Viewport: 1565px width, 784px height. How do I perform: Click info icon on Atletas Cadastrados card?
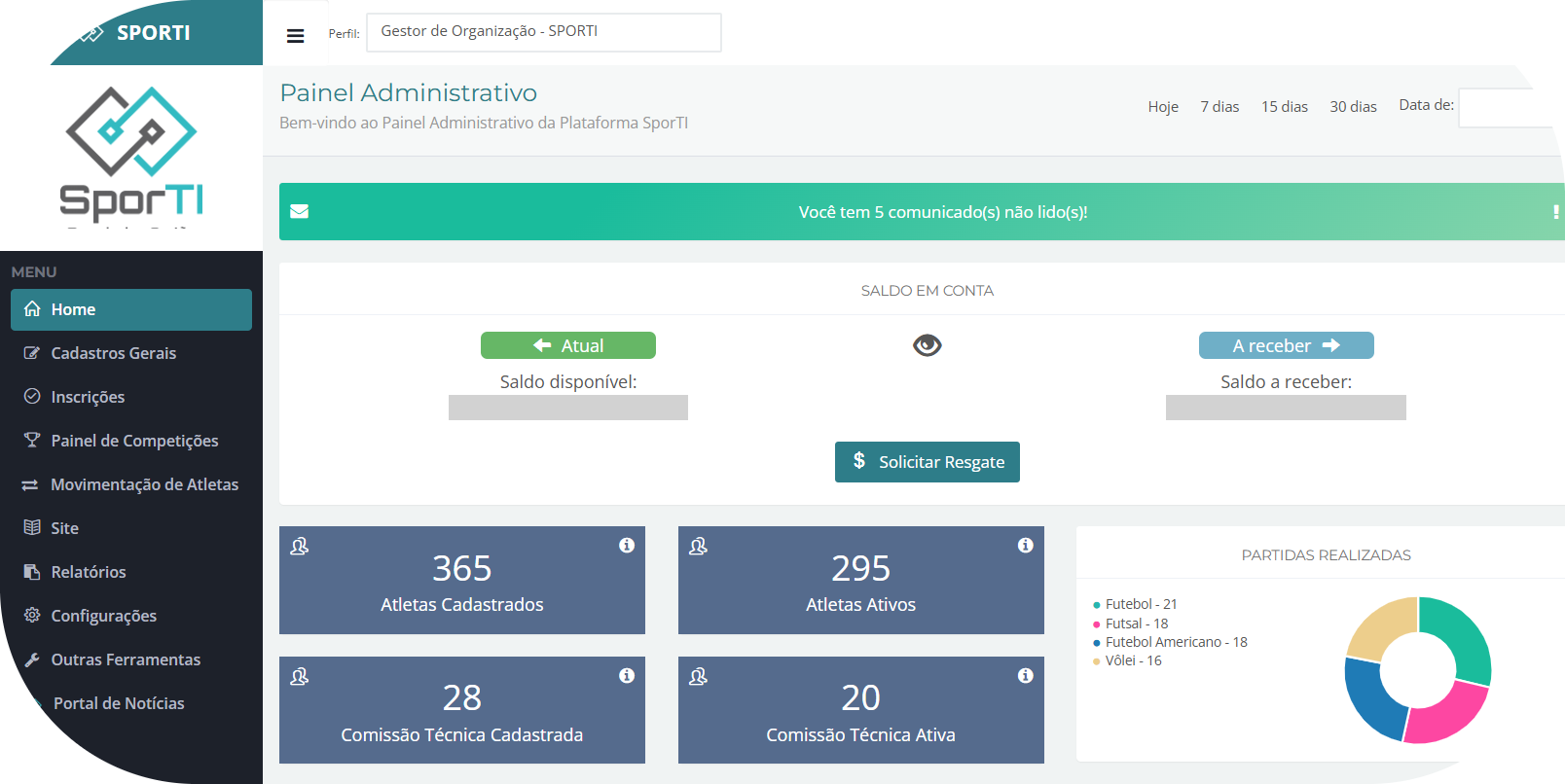click(627, 546)
